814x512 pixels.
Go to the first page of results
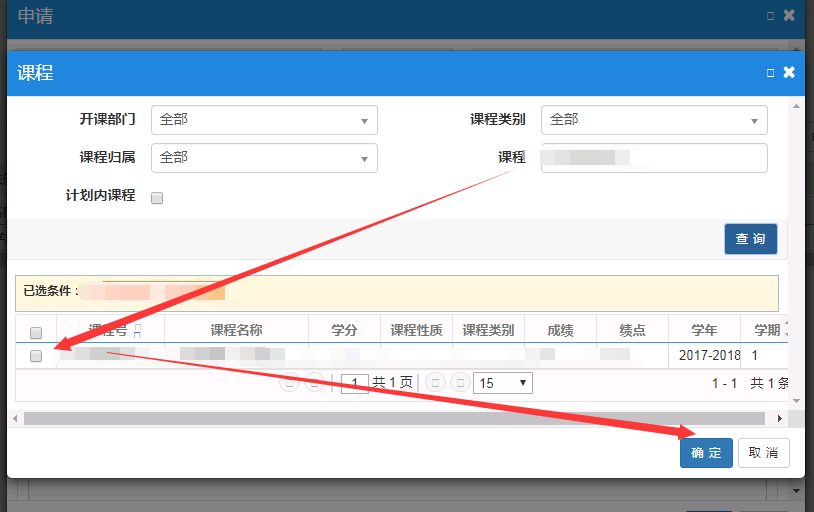tap(288, 383)
